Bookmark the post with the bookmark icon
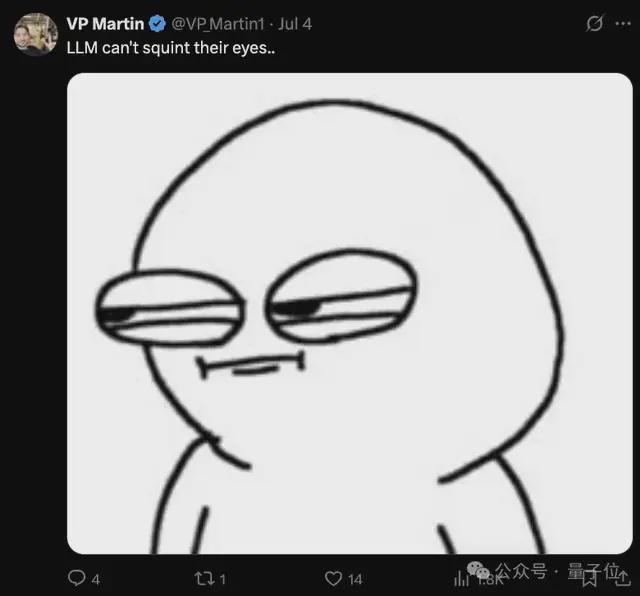This screenshot has height=596, width=640. click(589, 578)
